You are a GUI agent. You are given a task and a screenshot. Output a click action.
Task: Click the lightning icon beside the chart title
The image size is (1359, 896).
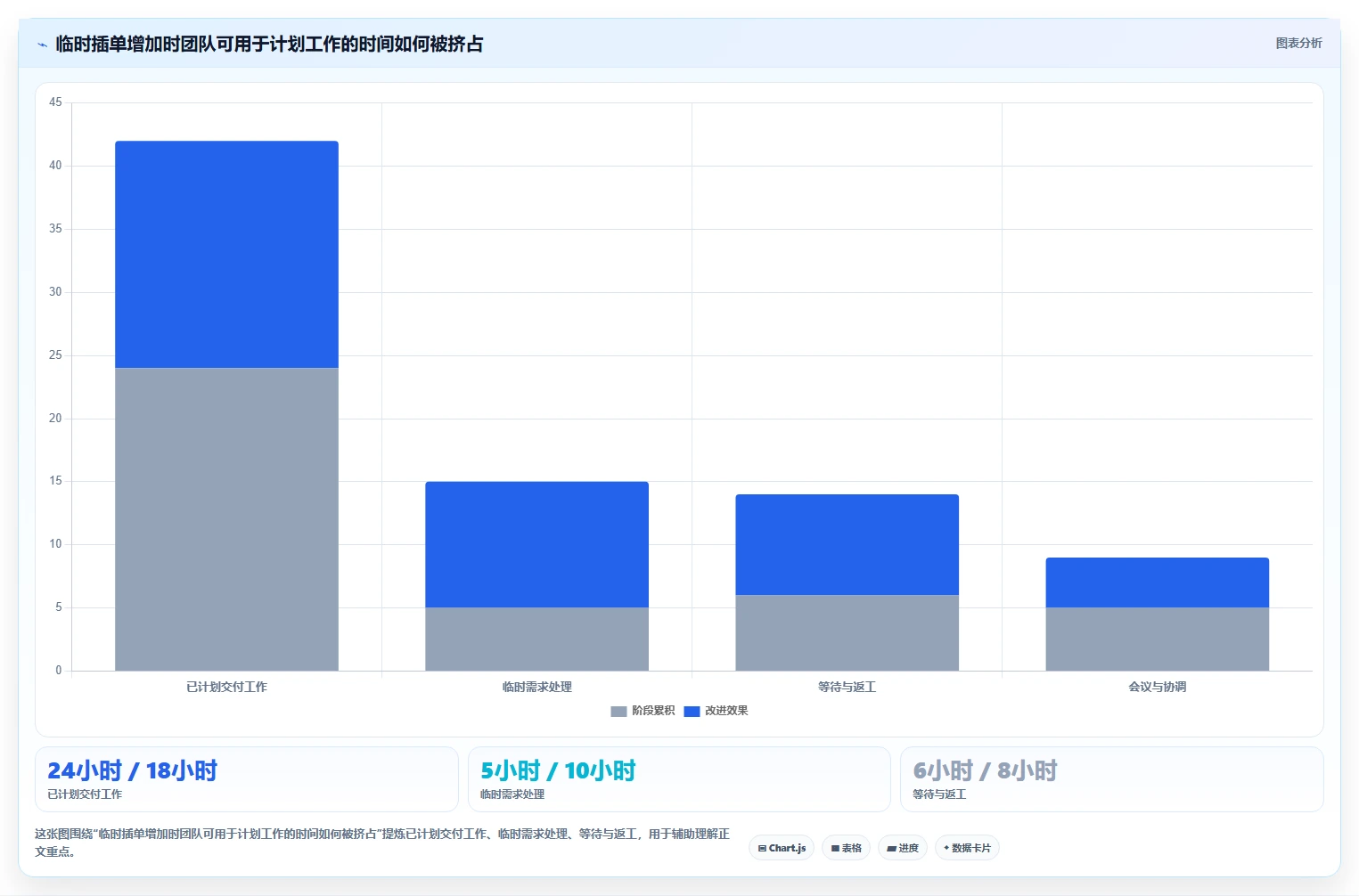(42, 45)
